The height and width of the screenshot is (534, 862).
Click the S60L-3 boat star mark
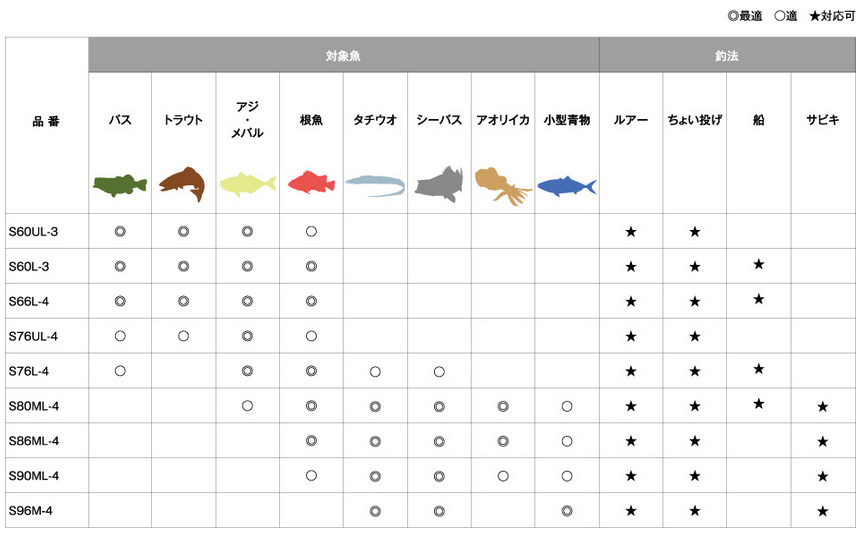pyautogui.click(x=759, y=265)
